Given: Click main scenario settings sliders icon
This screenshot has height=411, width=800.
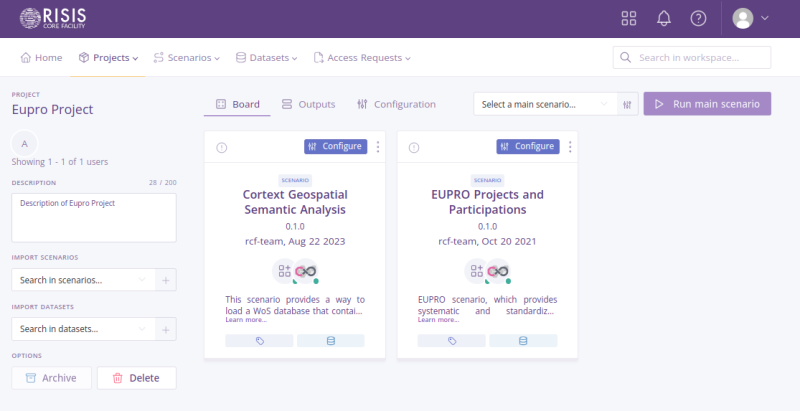Looking at the screenshot, I should (x=628, y=104).
